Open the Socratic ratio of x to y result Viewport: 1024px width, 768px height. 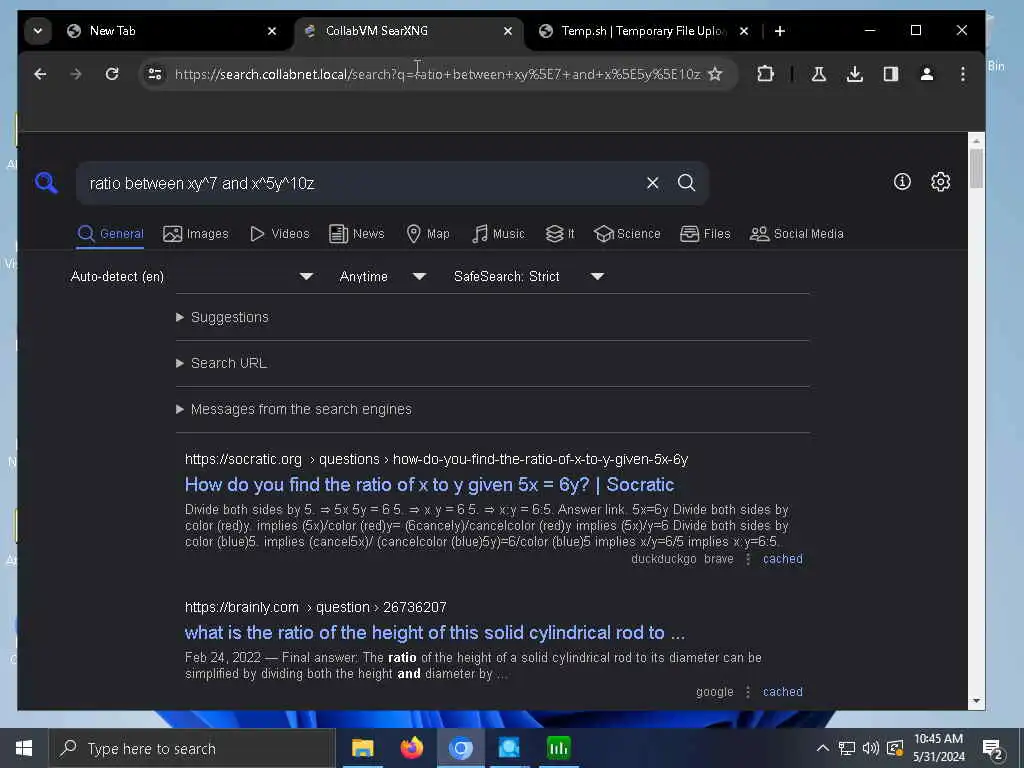click(x=429, y=485)
